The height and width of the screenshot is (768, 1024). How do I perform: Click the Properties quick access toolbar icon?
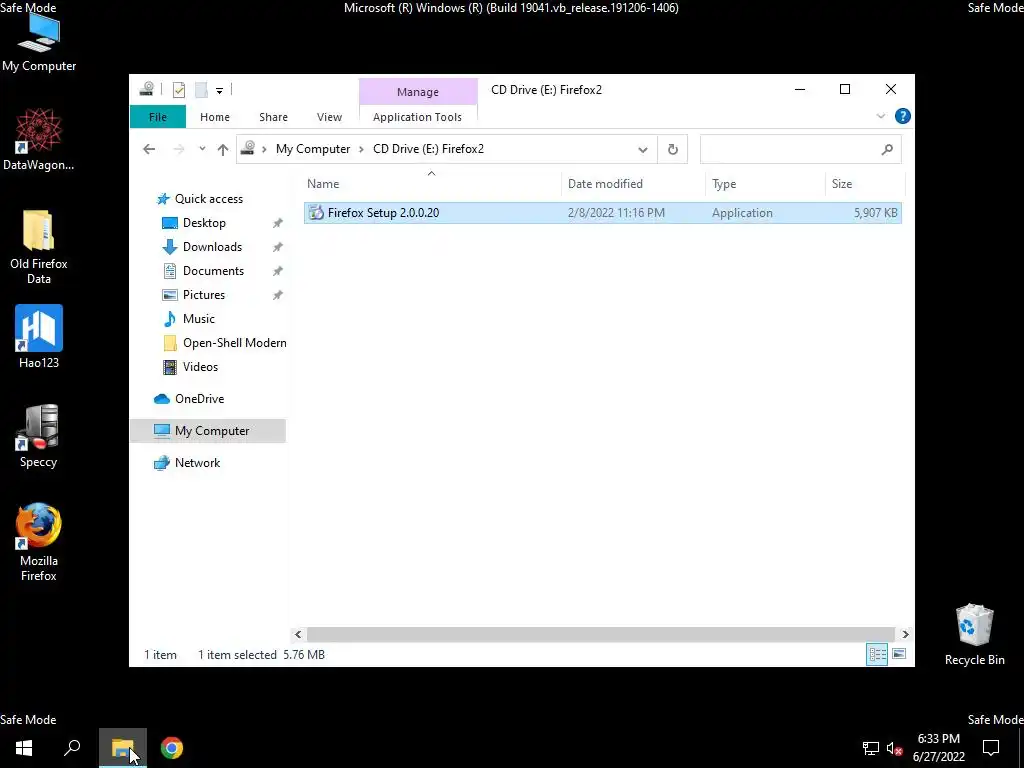click(178, 89)
